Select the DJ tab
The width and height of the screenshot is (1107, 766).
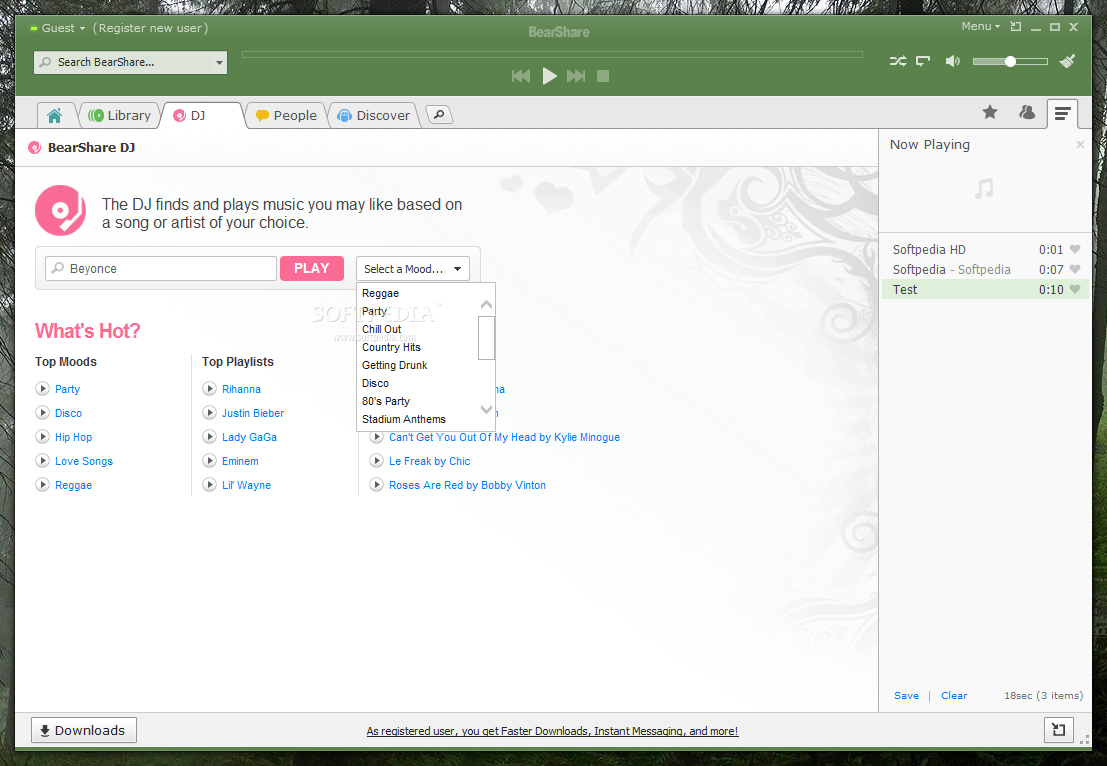[201, 115]
